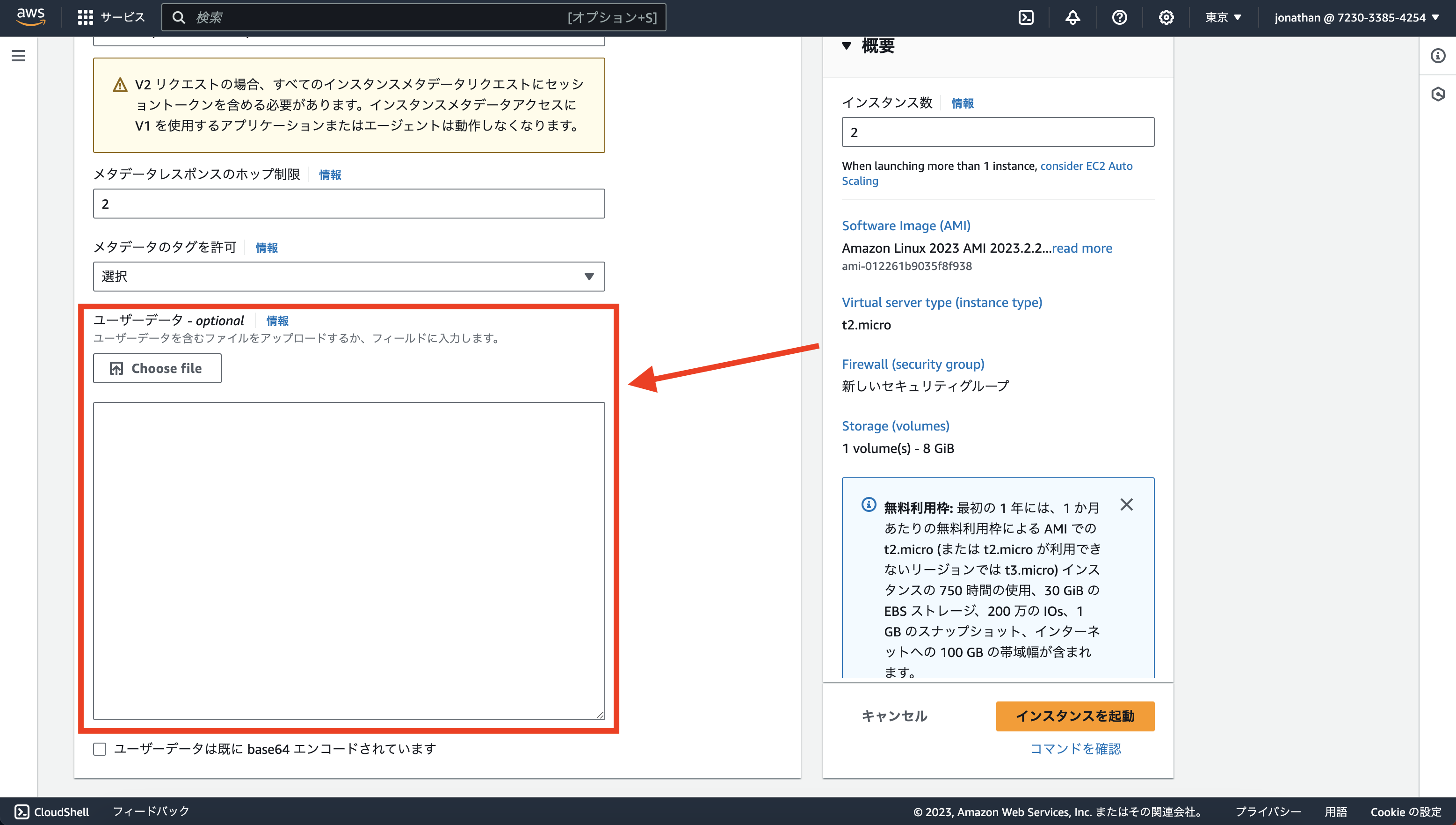
Task: Open the hamburger navigation menu
Action: click(19, 56)
